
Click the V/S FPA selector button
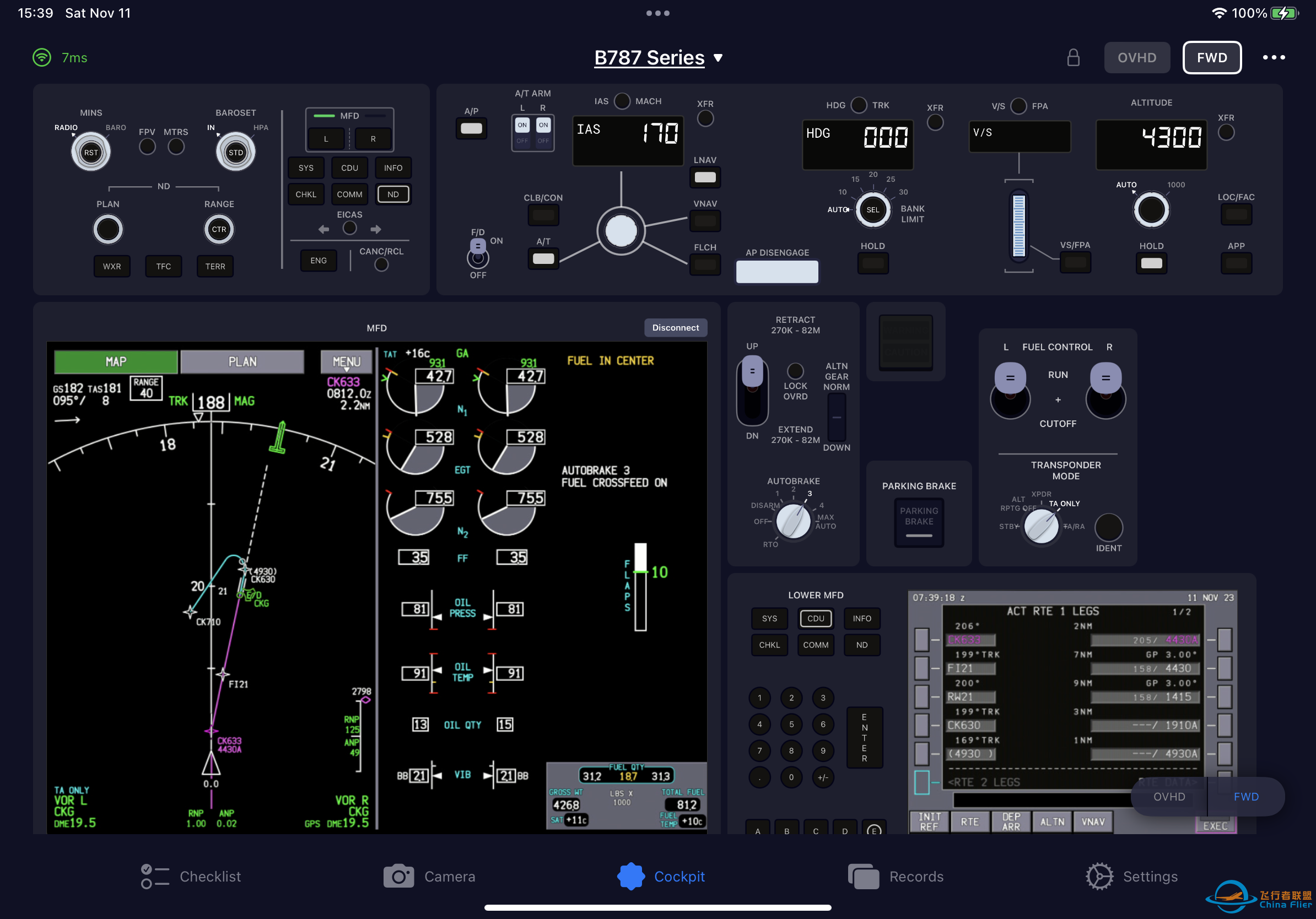coord(1018,106)
